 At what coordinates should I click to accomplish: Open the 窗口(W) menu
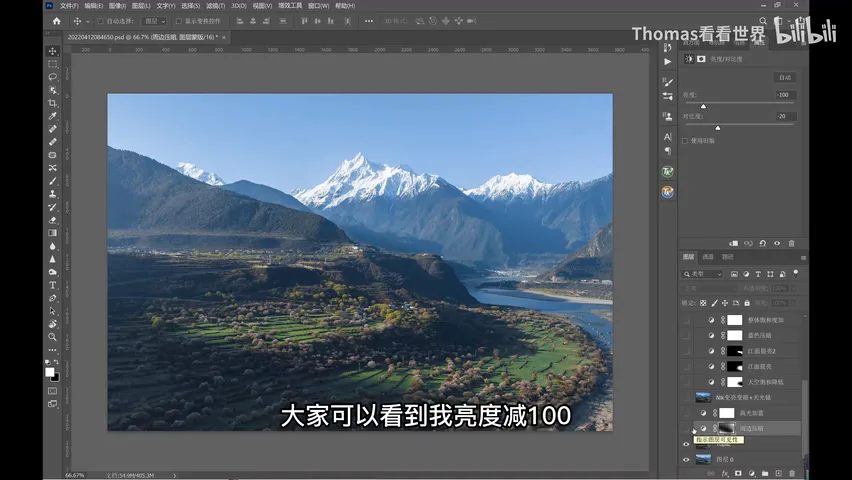(318, 5)
